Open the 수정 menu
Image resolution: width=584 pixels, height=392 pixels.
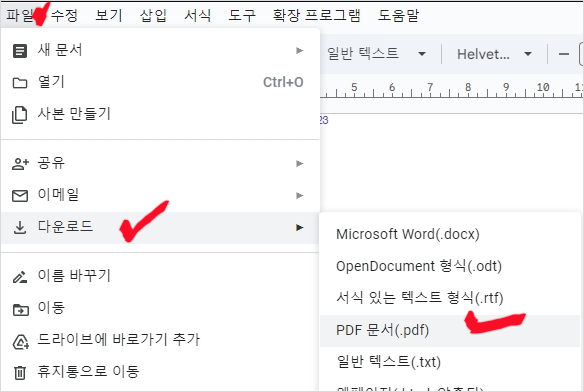tap(64, 15)
